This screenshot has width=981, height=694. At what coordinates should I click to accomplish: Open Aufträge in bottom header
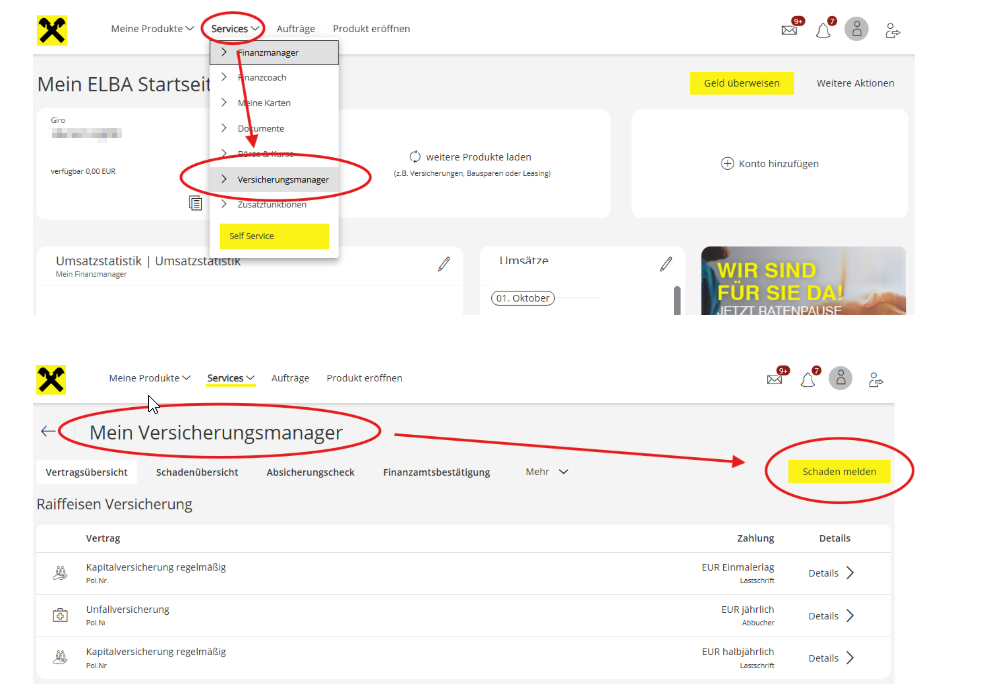tap(290, 378)
